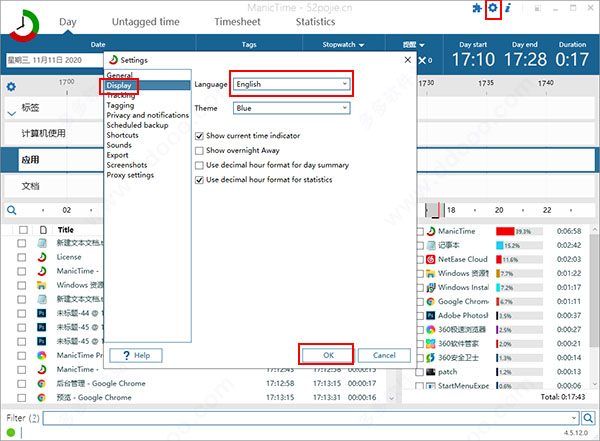The image size is (600, 441).
Task: Click ManicTime icon in usage list
Action: [431, 231]
